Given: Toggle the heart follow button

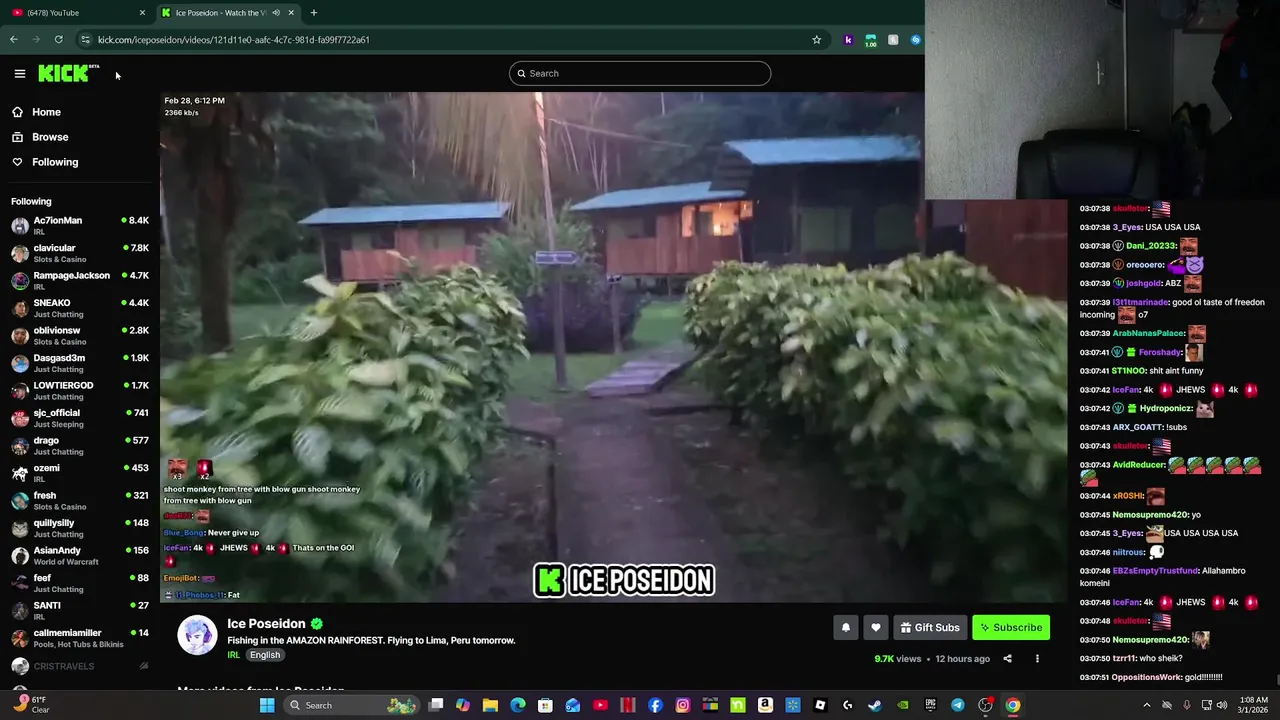Looking at the screenshot, I should [x=876, y=627].
